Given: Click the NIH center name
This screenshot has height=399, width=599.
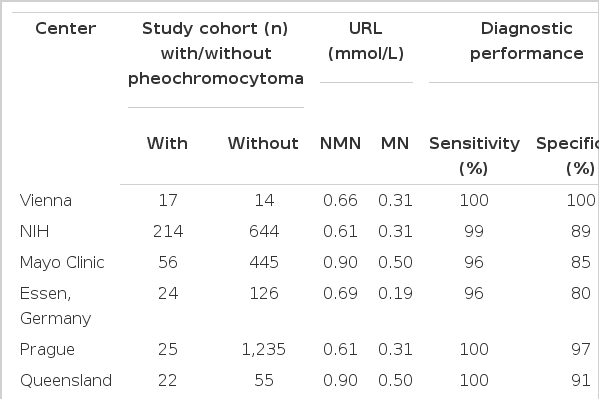Looking at the screenshot, I should [x=34, y=232].
